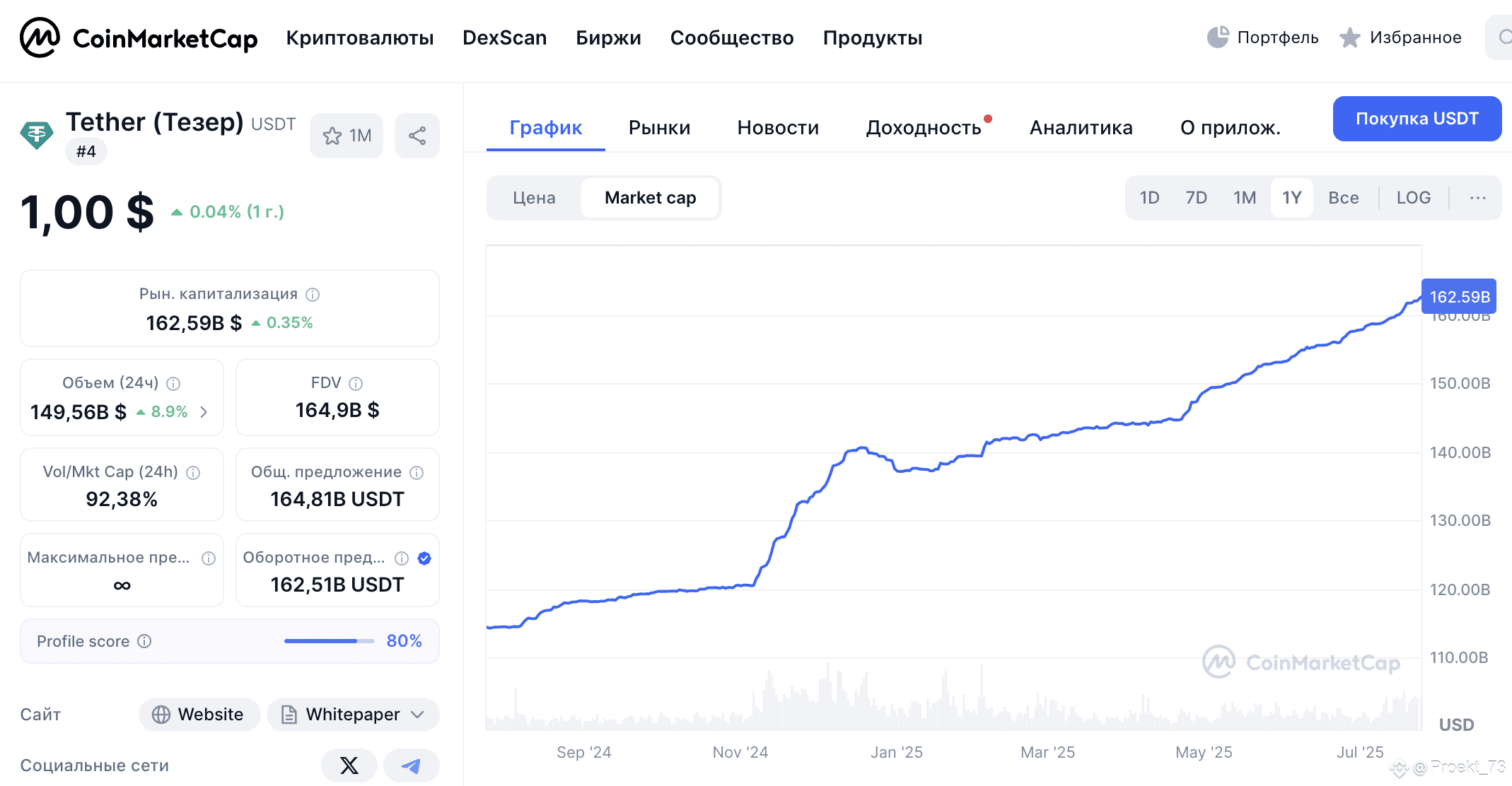This screenshot has height=786, width=1512.
Task: Open the DexScan menu
Action: [505, 38]
